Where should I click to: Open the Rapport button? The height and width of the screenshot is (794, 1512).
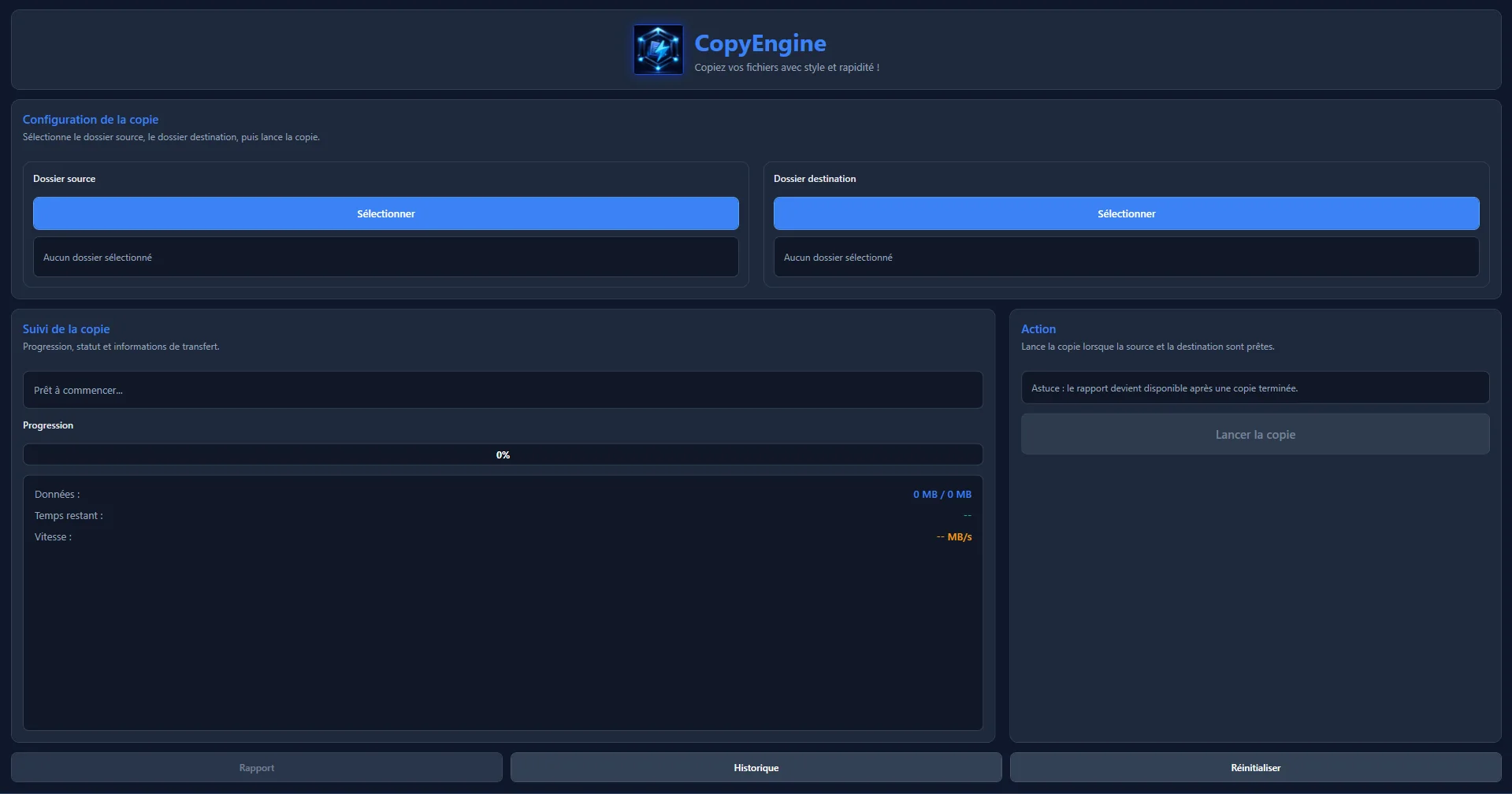coord(257,767)
